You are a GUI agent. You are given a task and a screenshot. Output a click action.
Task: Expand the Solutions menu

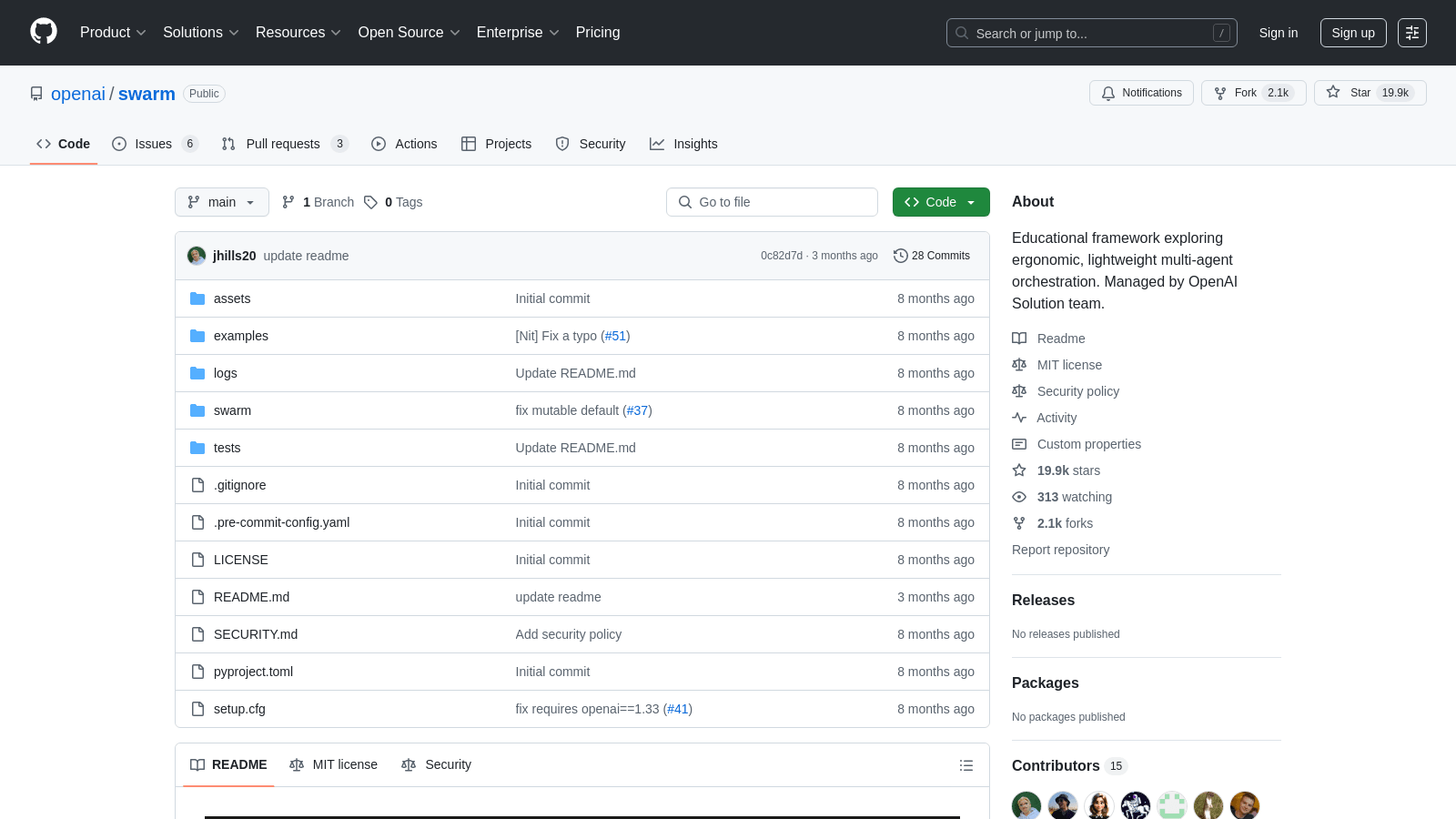200,33
